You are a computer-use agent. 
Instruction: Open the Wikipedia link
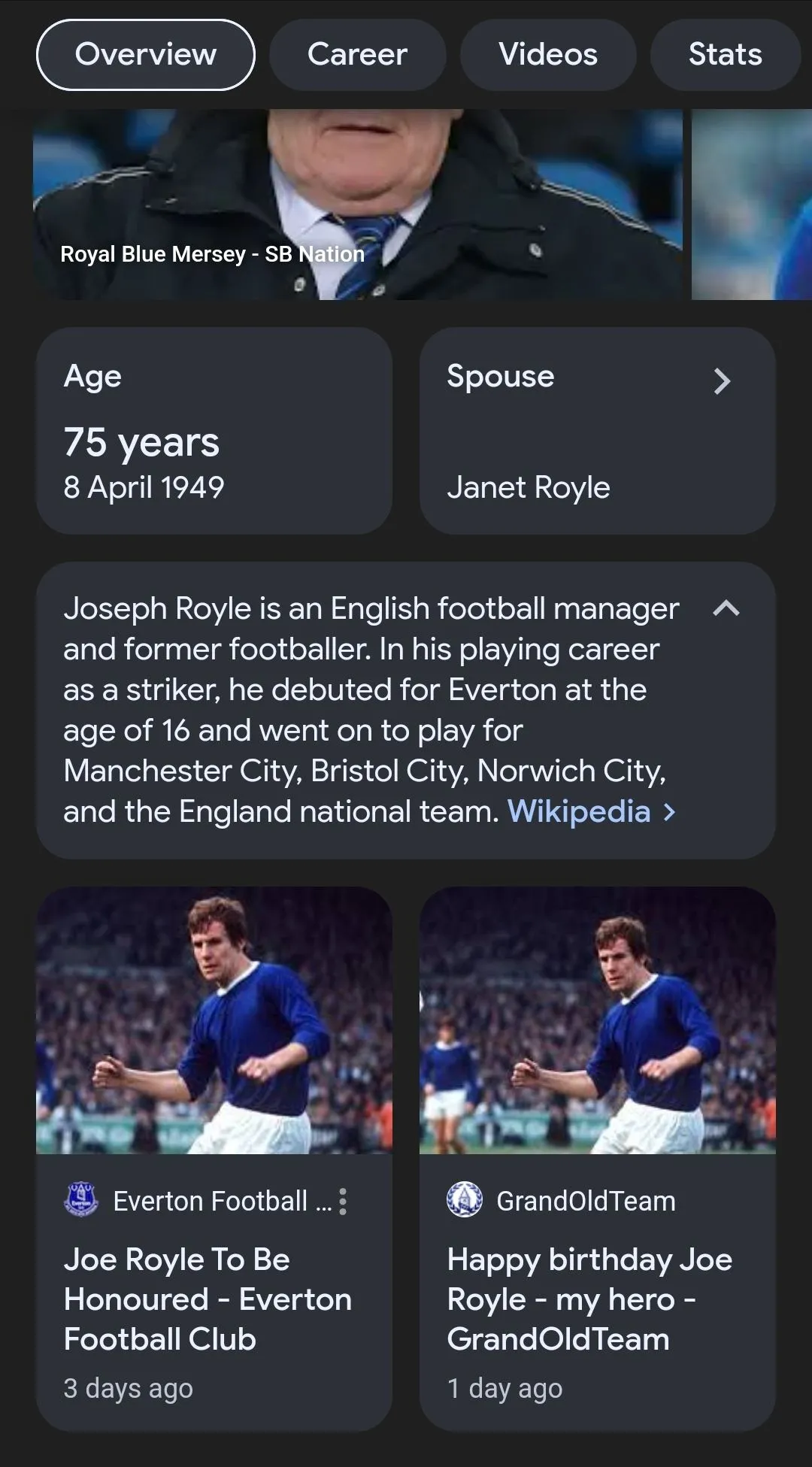point(579,812)
